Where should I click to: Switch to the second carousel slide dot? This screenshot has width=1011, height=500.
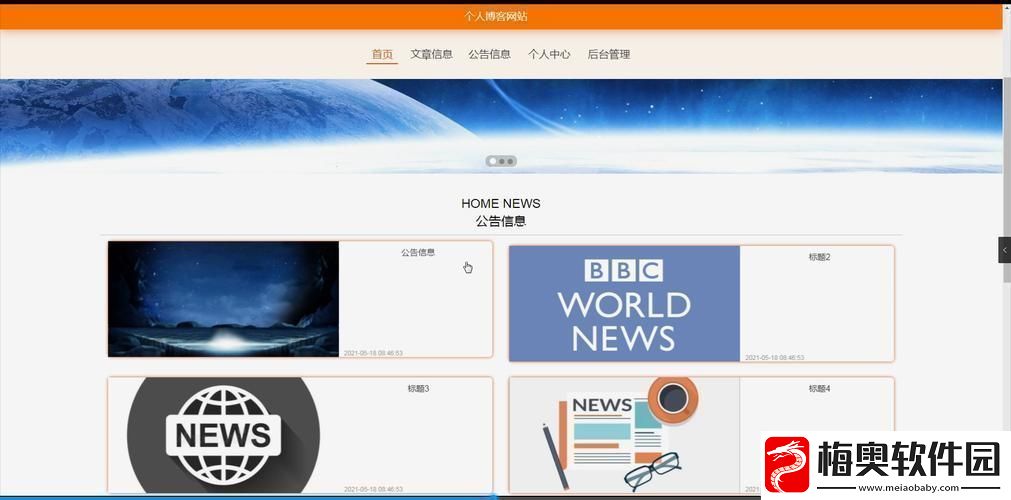click(502, 161)
